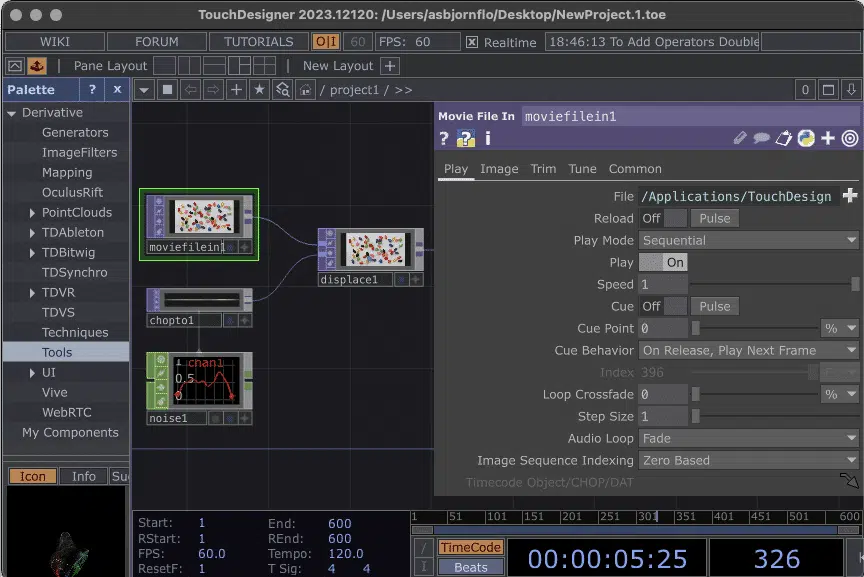Show operator info popup icon

click(x=488, y=138)
